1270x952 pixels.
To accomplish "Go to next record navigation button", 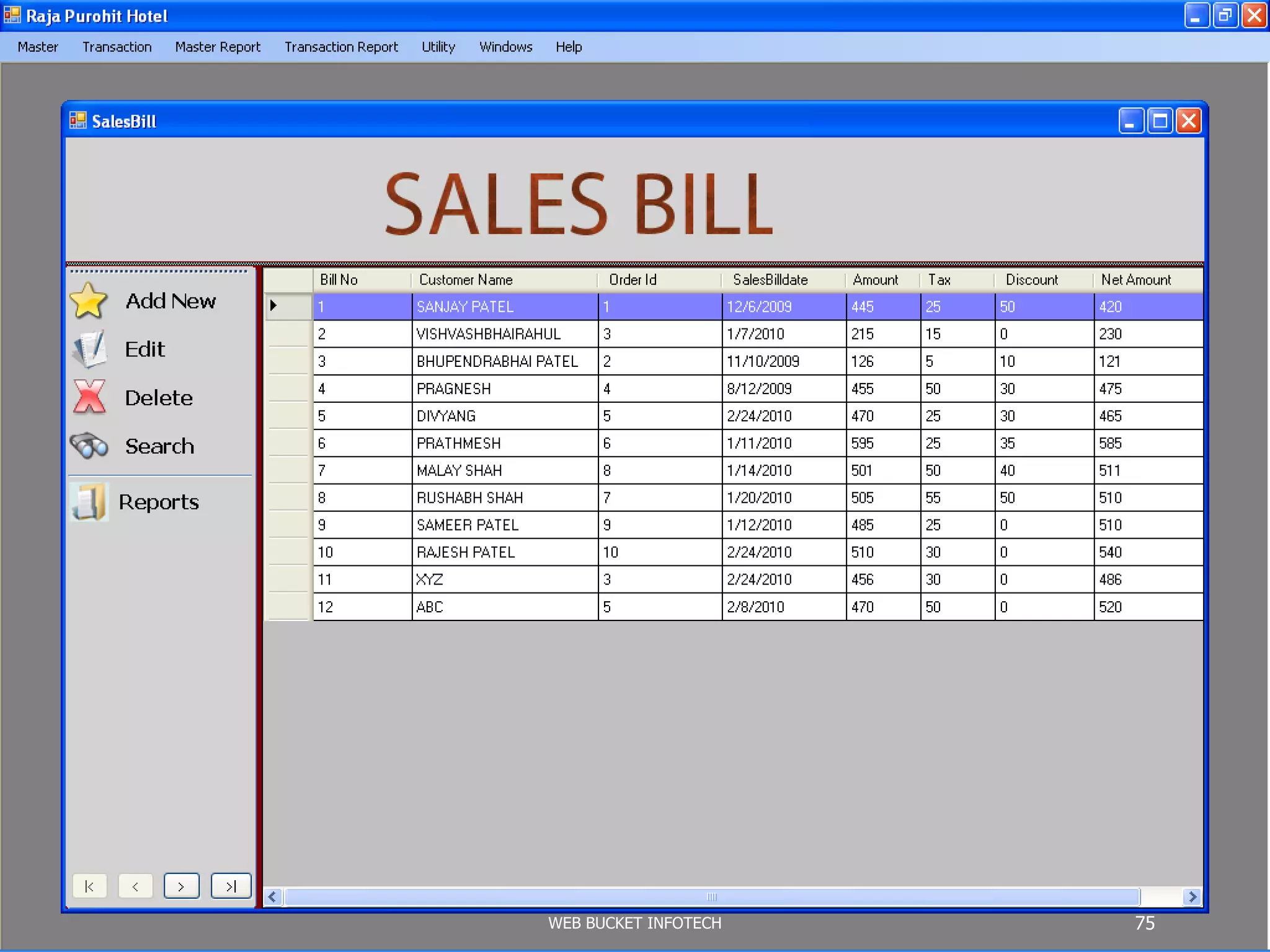I will pyautogui.click(x=181, y=886).
